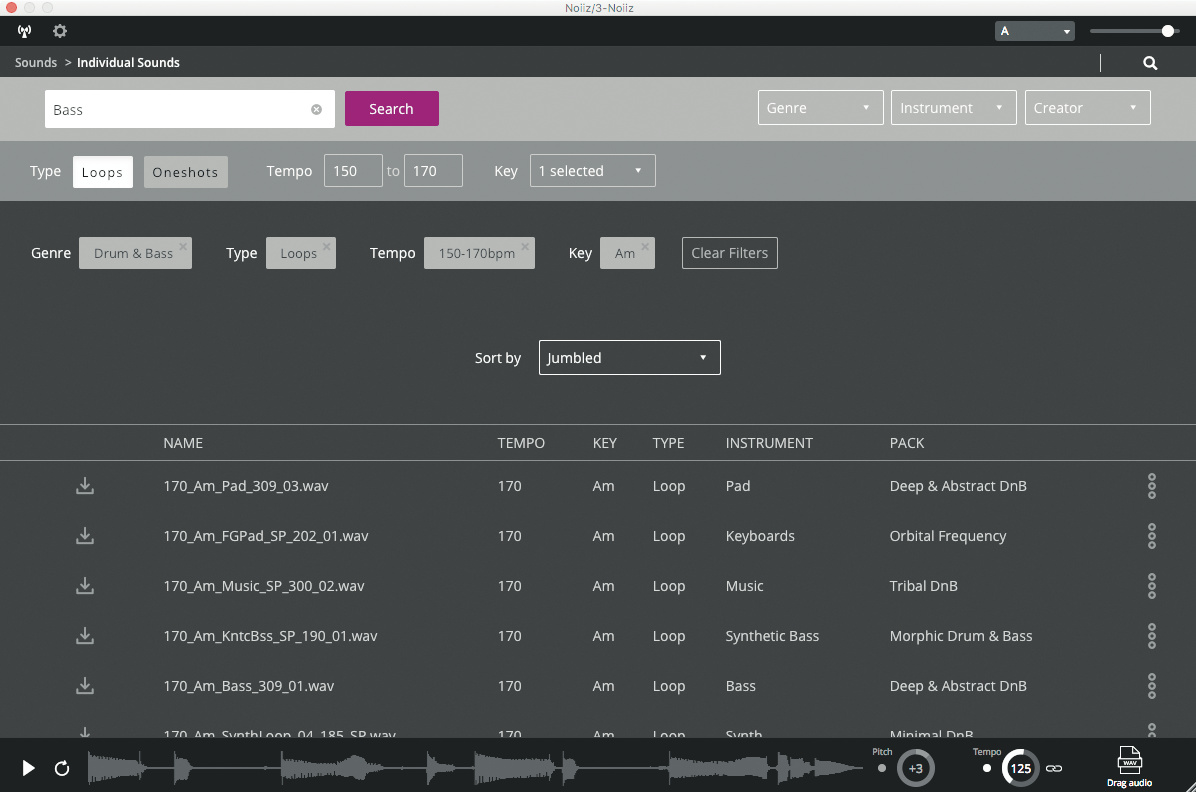Click the broadcast antenna icon in top bar
Viewport: 1196px width, 792px height.
(25, 31)
